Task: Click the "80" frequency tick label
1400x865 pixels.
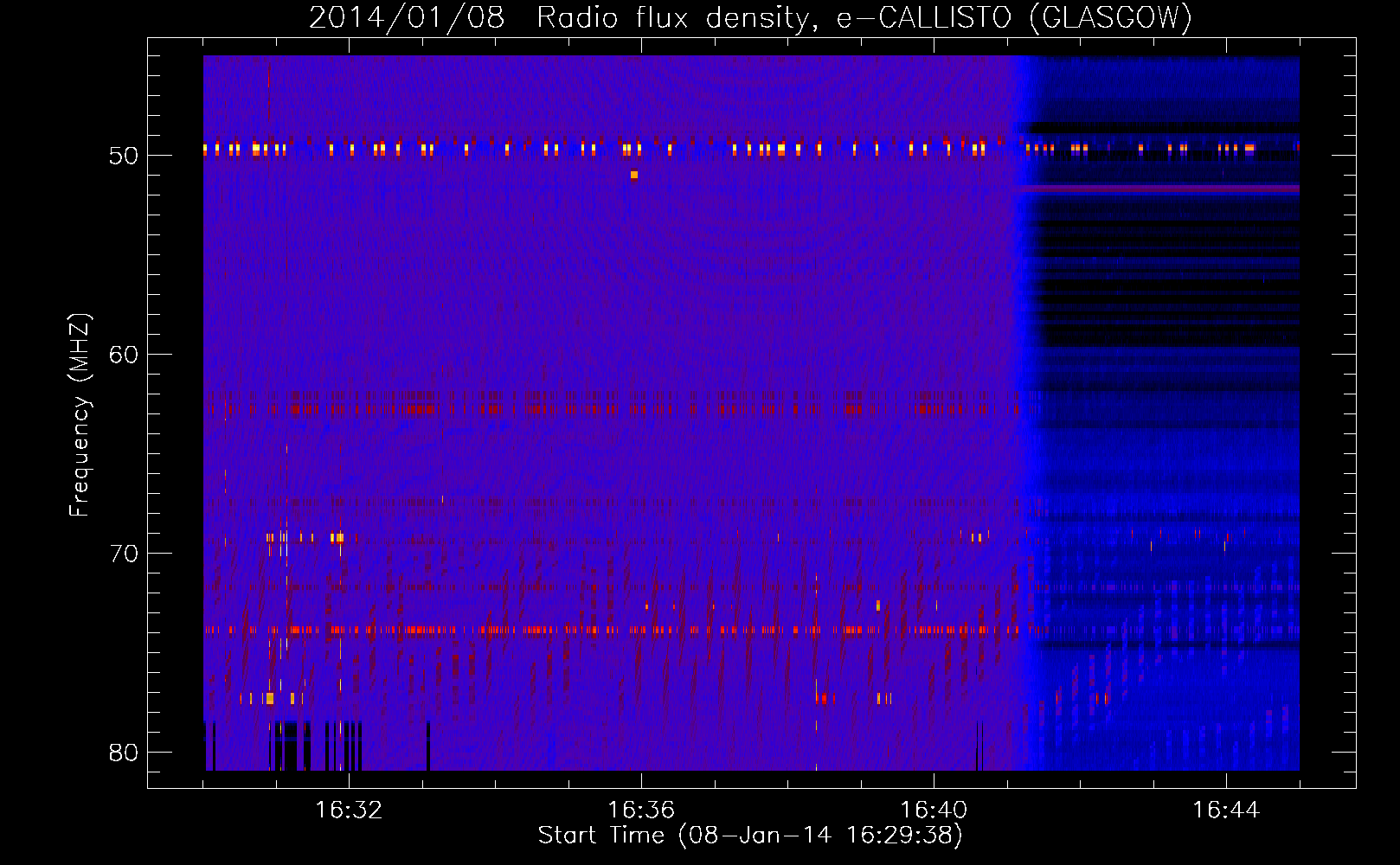Action: coord(124,753)
